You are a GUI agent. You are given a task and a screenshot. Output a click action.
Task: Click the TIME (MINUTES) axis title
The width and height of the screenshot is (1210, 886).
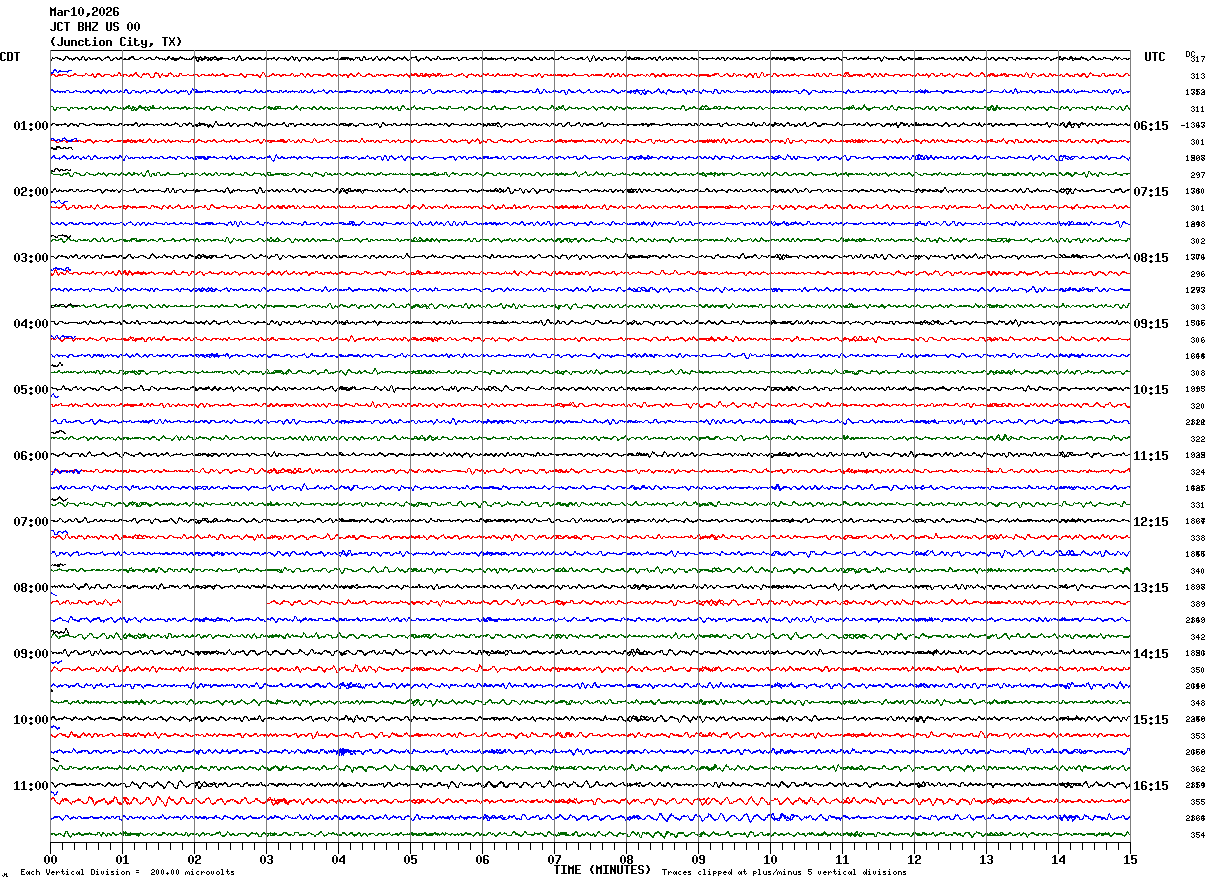click(x=601, y=870)
